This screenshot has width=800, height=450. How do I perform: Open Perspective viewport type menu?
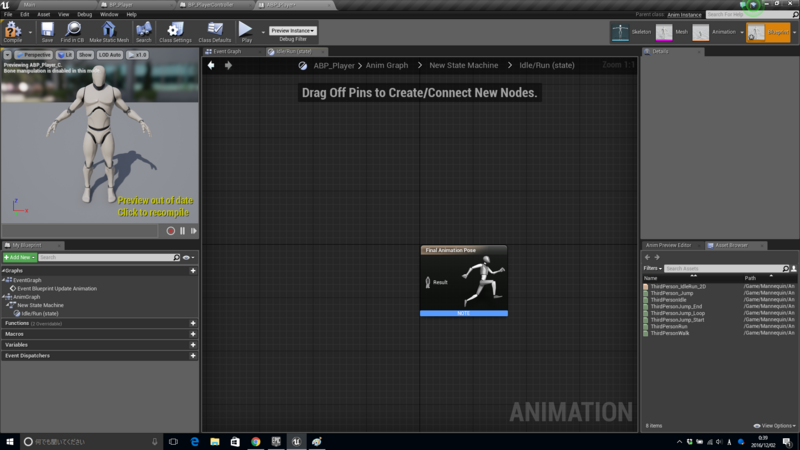coord(34,55)
